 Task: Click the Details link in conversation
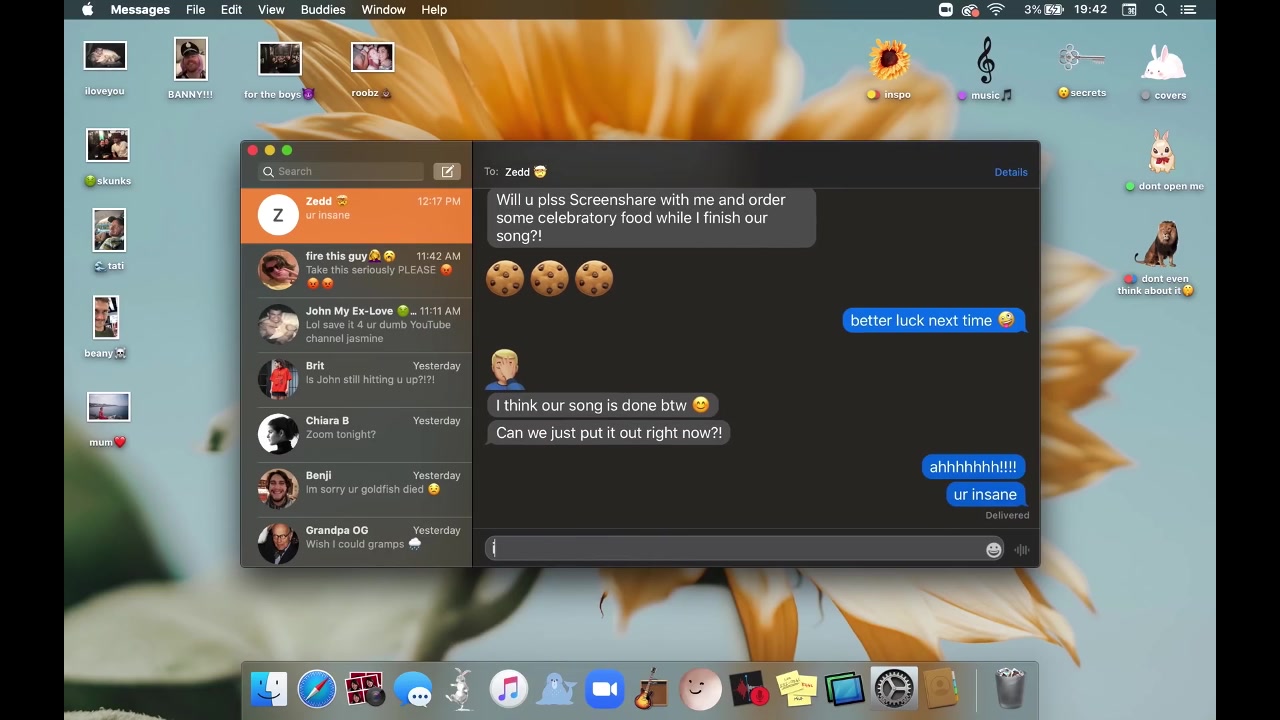coord(1011,172)
